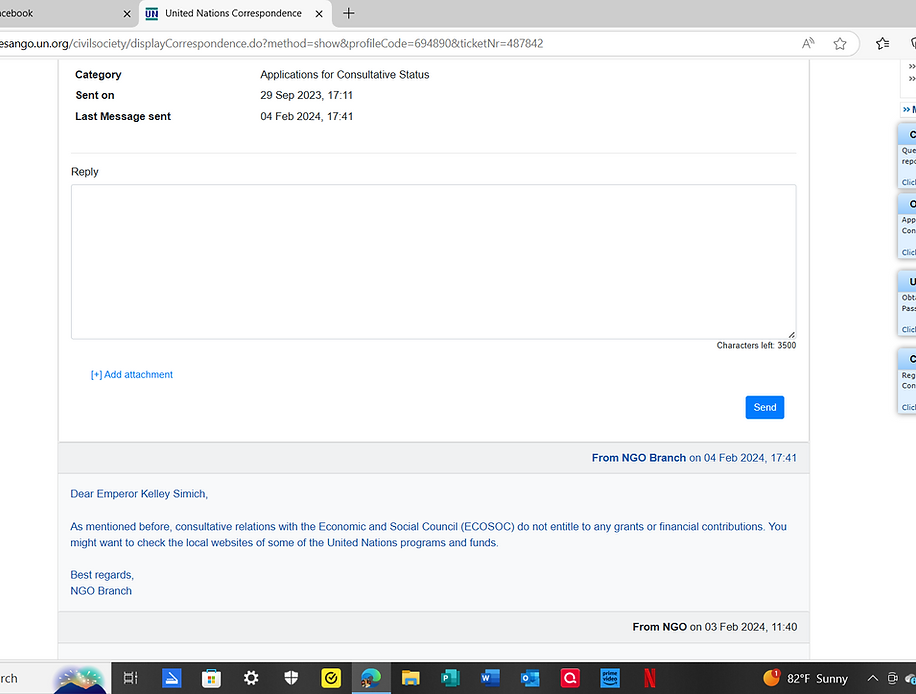Open the blue scanner app on taskbar
The width and height of the screenshot is (916, 694).
(171, 678)
